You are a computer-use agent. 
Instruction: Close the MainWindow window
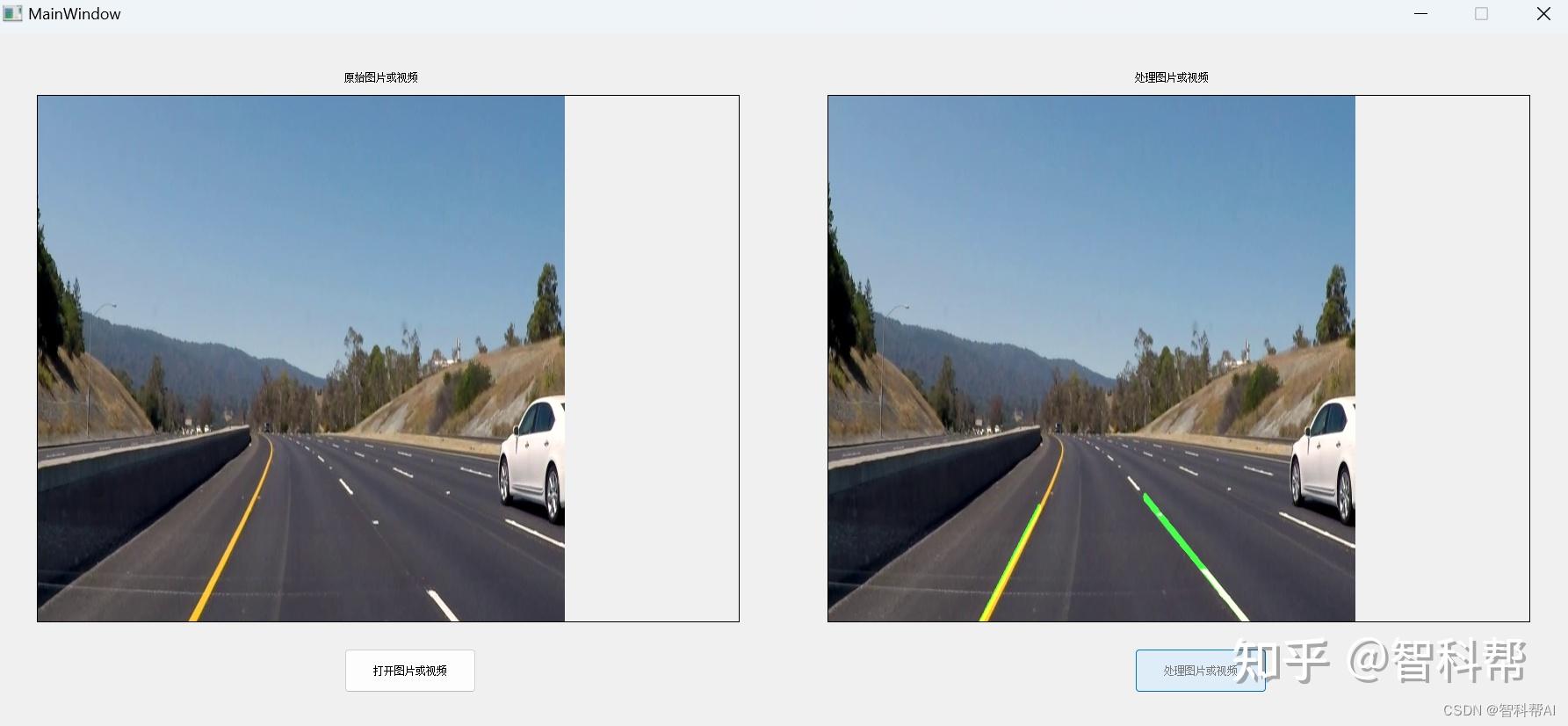(1543, 14)
